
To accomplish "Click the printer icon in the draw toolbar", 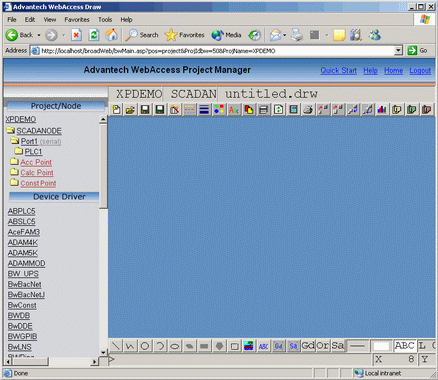I will (x=308, y=110).
